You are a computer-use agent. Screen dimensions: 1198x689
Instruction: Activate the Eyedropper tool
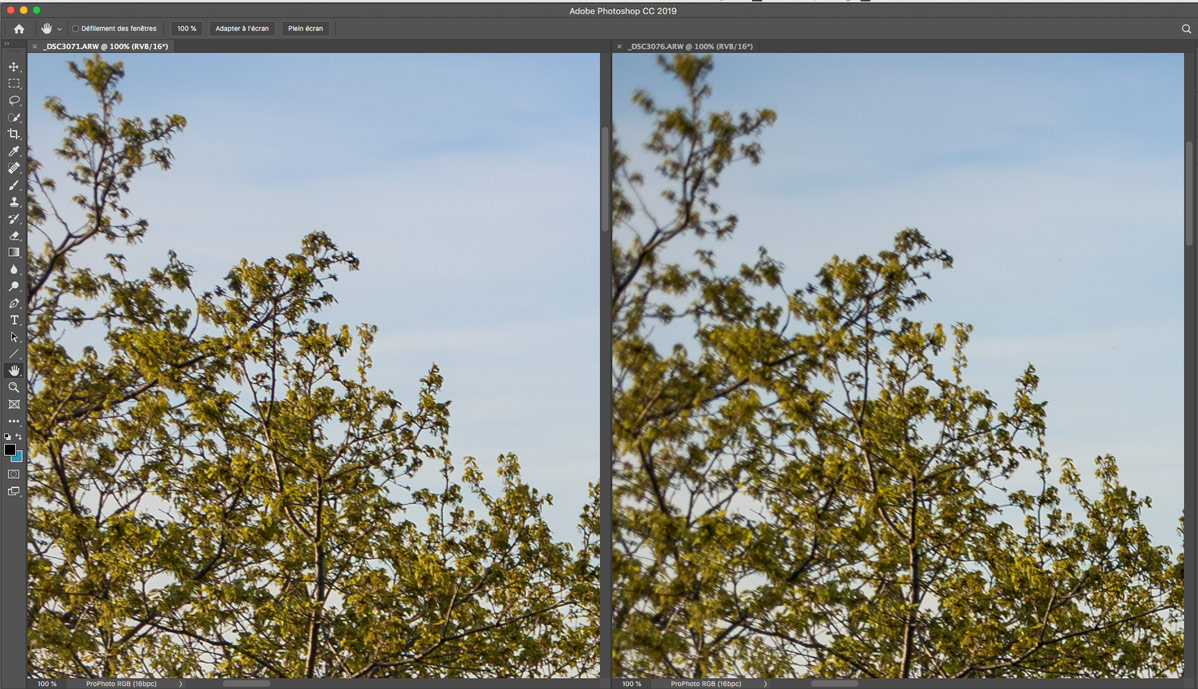tap(14, 151)
